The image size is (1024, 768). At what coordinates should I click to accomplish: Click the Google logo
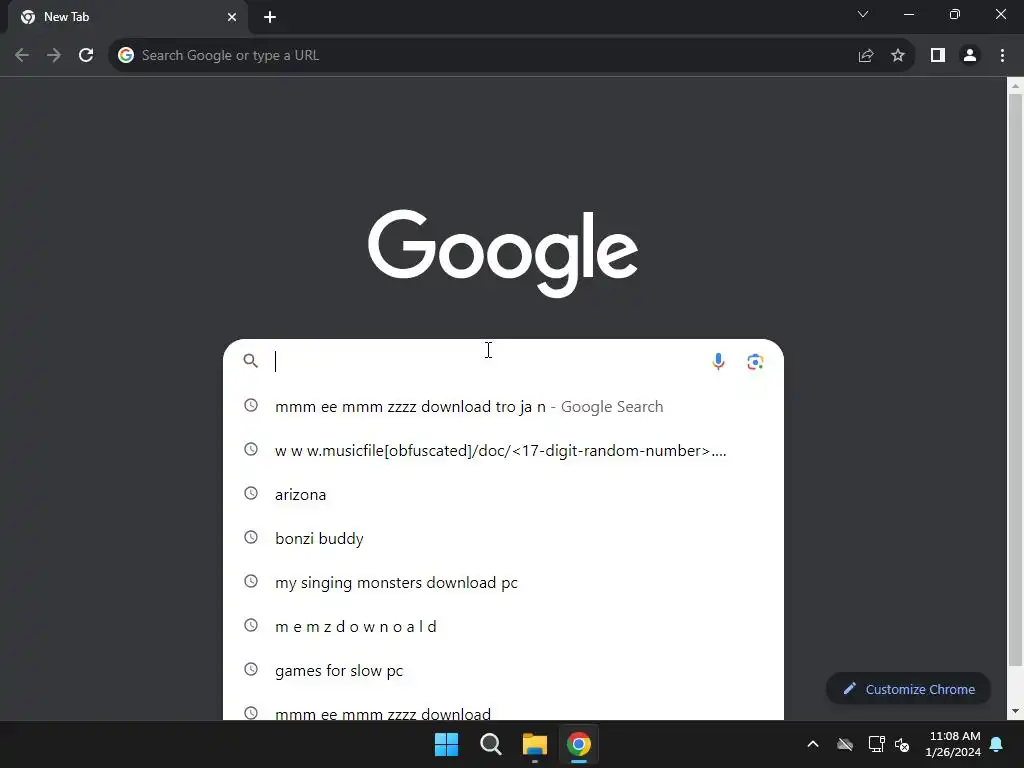point(503,253)
